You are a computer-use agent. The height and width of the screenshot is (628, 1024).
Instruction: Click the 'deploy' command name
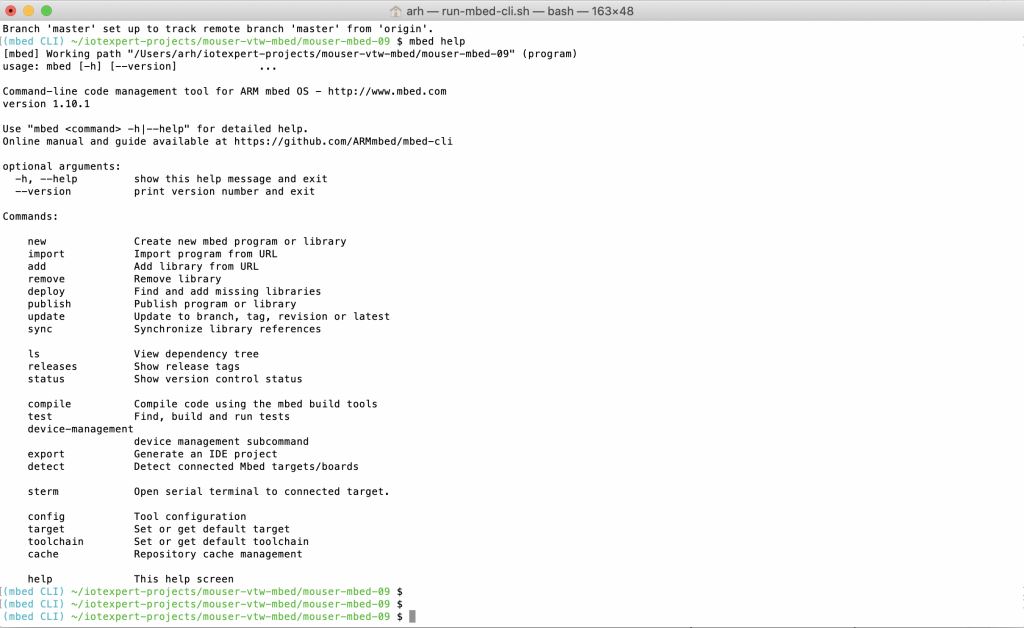coord(46,291)
